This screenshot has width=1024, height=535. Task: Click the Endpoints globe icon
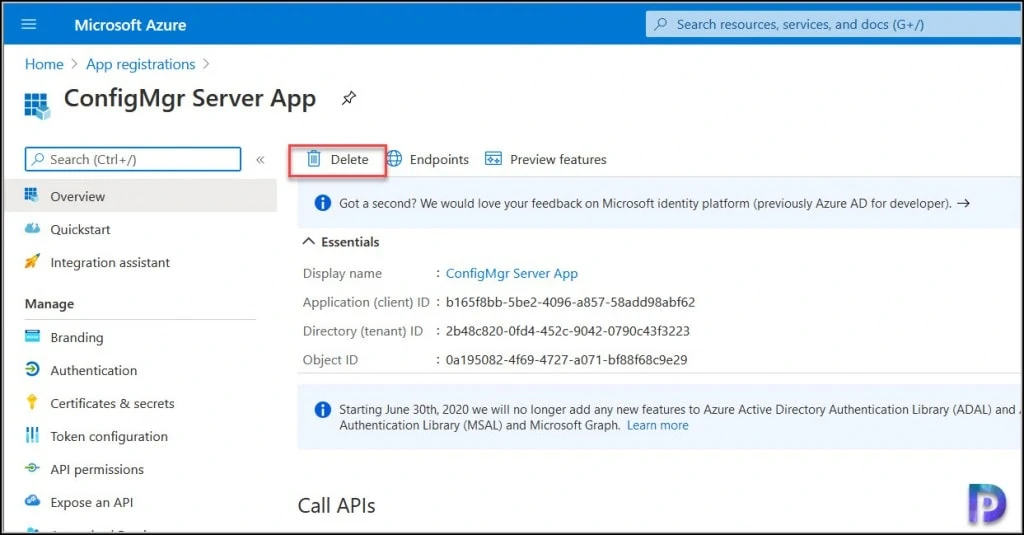(x=394, y=159)
